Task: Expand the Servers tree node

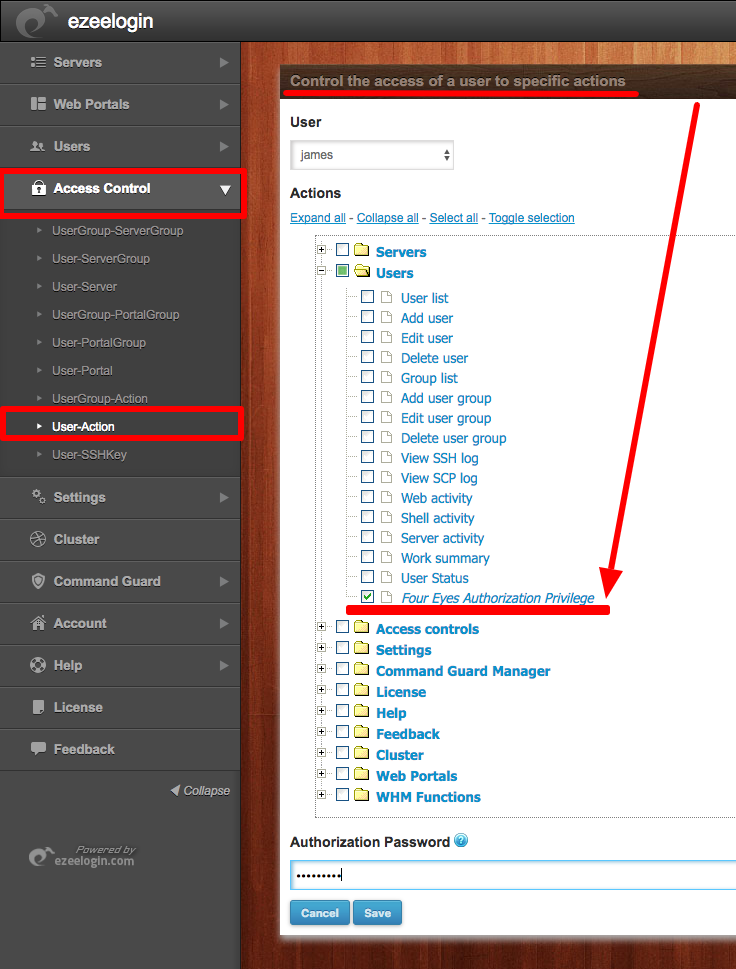Action: 321,250
